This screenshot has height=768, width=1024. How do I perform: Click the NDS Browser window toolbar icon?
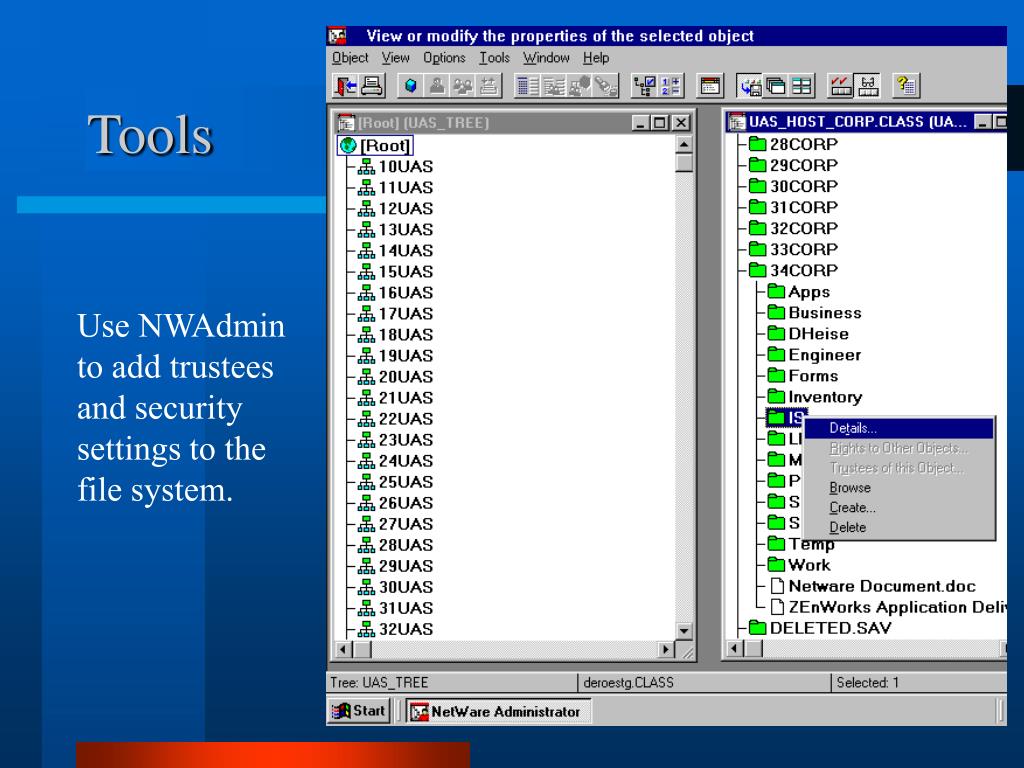(710, 86)
